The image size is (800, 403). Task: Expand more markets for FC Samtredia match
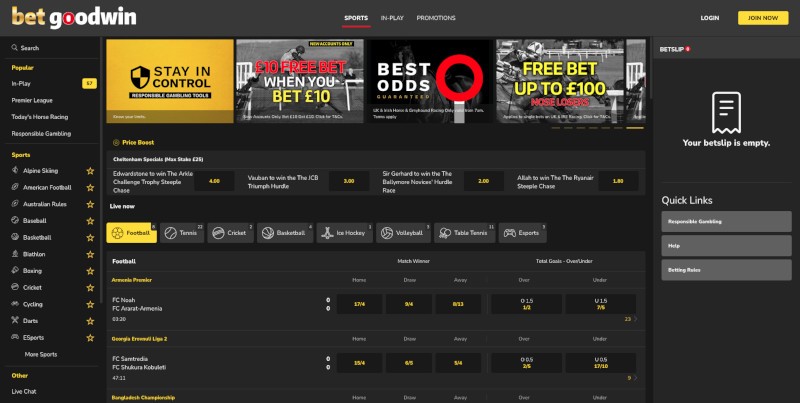[x=630, y=378]
